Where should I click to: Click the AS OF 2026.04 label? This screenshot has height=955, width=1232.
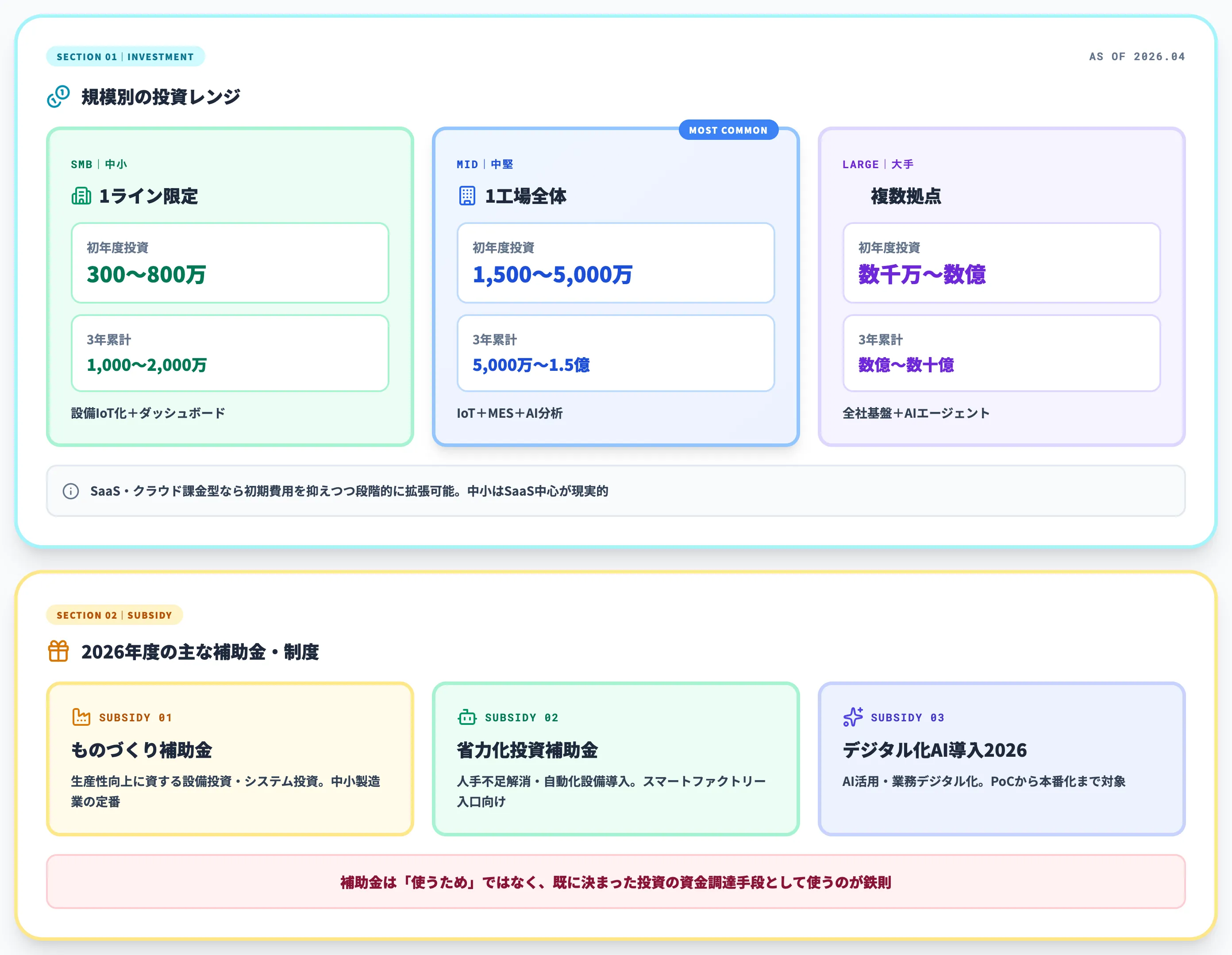point(1137,56)
